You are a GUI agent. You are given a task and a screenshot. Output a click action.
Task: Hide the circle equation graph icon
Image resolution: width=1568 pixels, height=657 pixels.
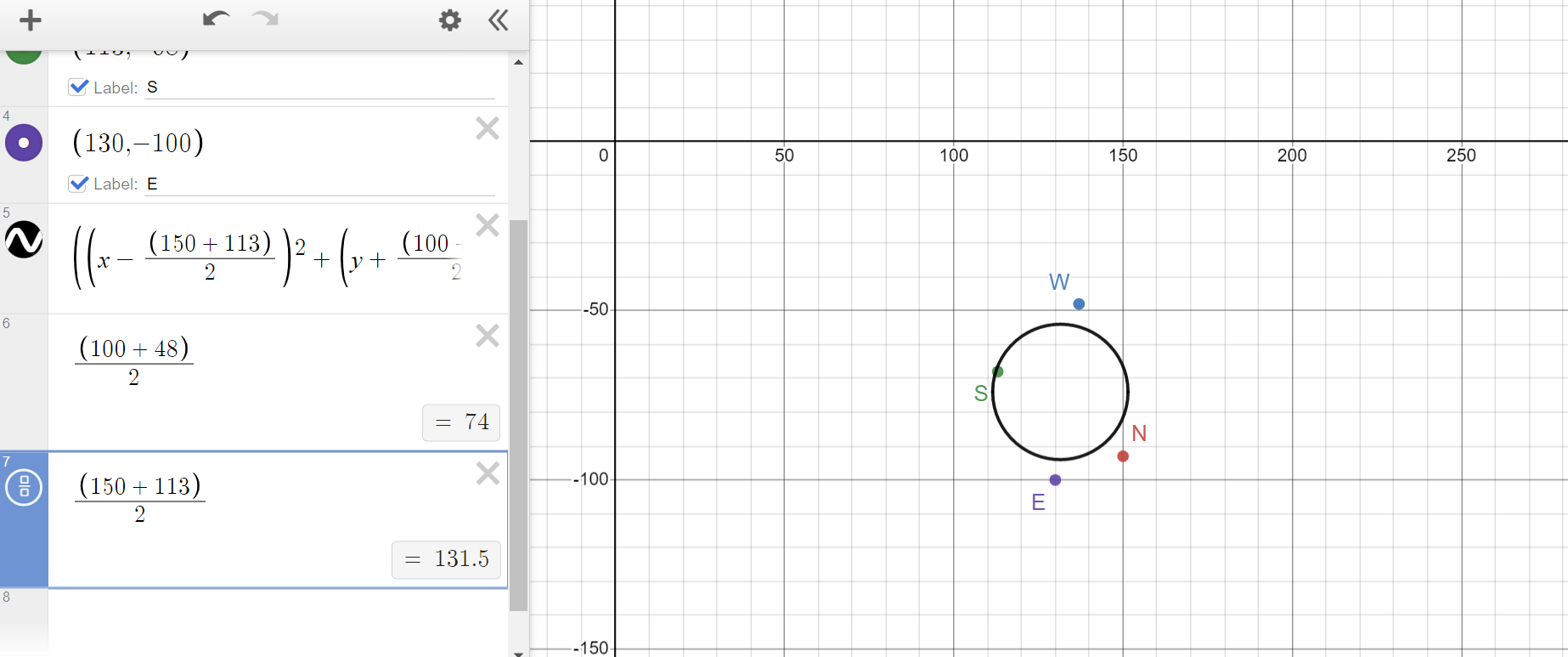[x=24, y=240]
